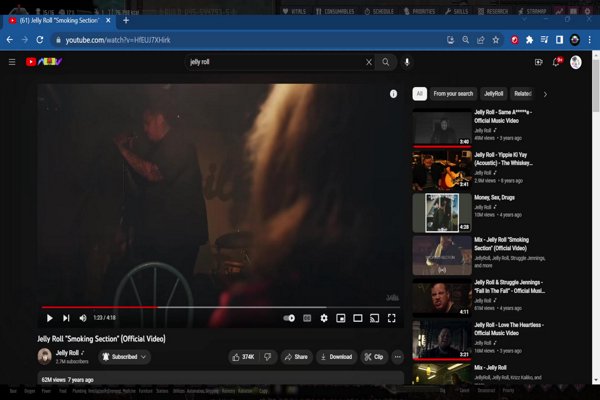600x400 pixels.
Task: Mute the video volume
Action: tap(83, 318)
